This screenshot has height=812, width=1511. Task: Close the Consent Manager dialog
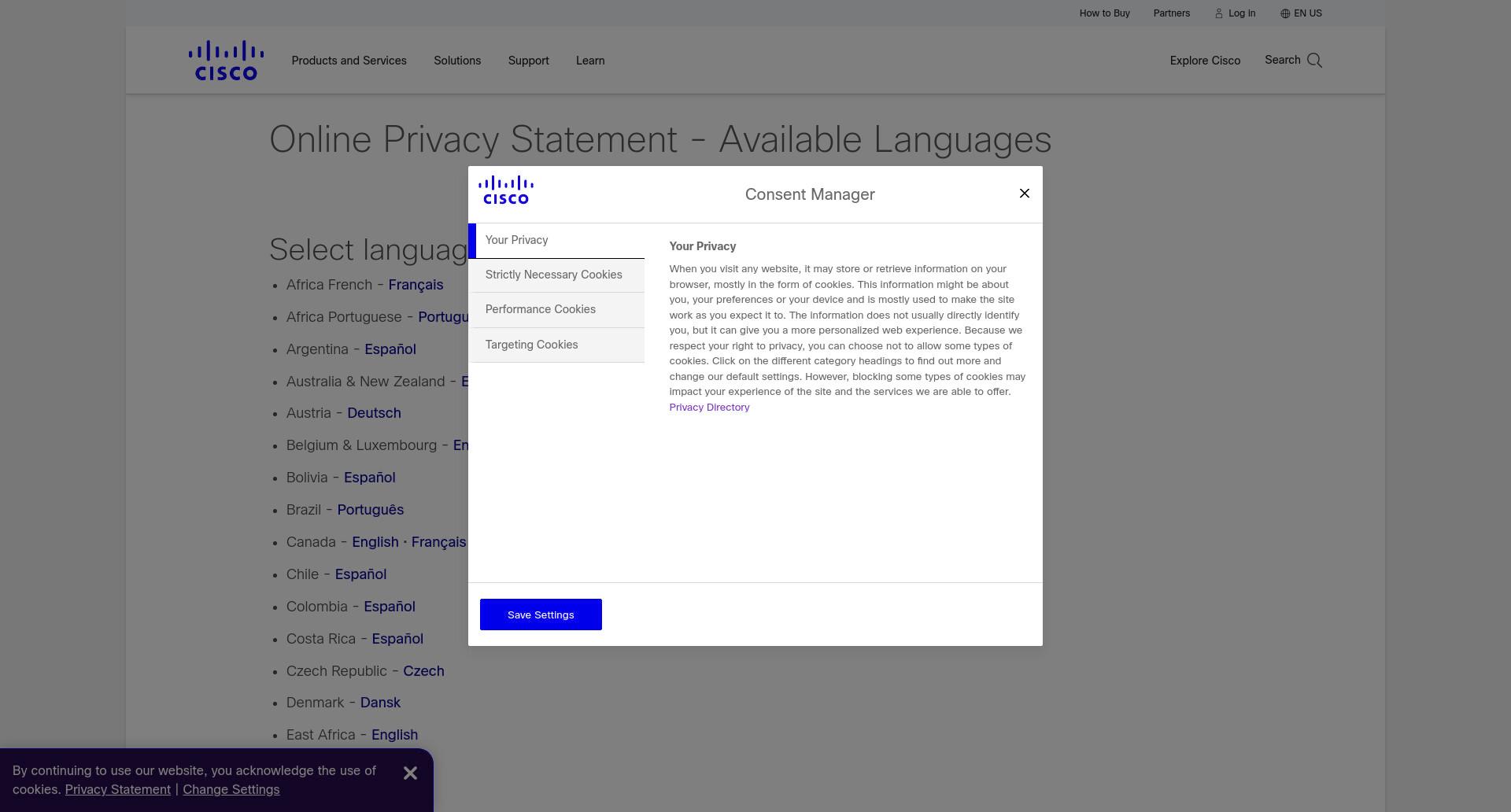click(1024, 194)
